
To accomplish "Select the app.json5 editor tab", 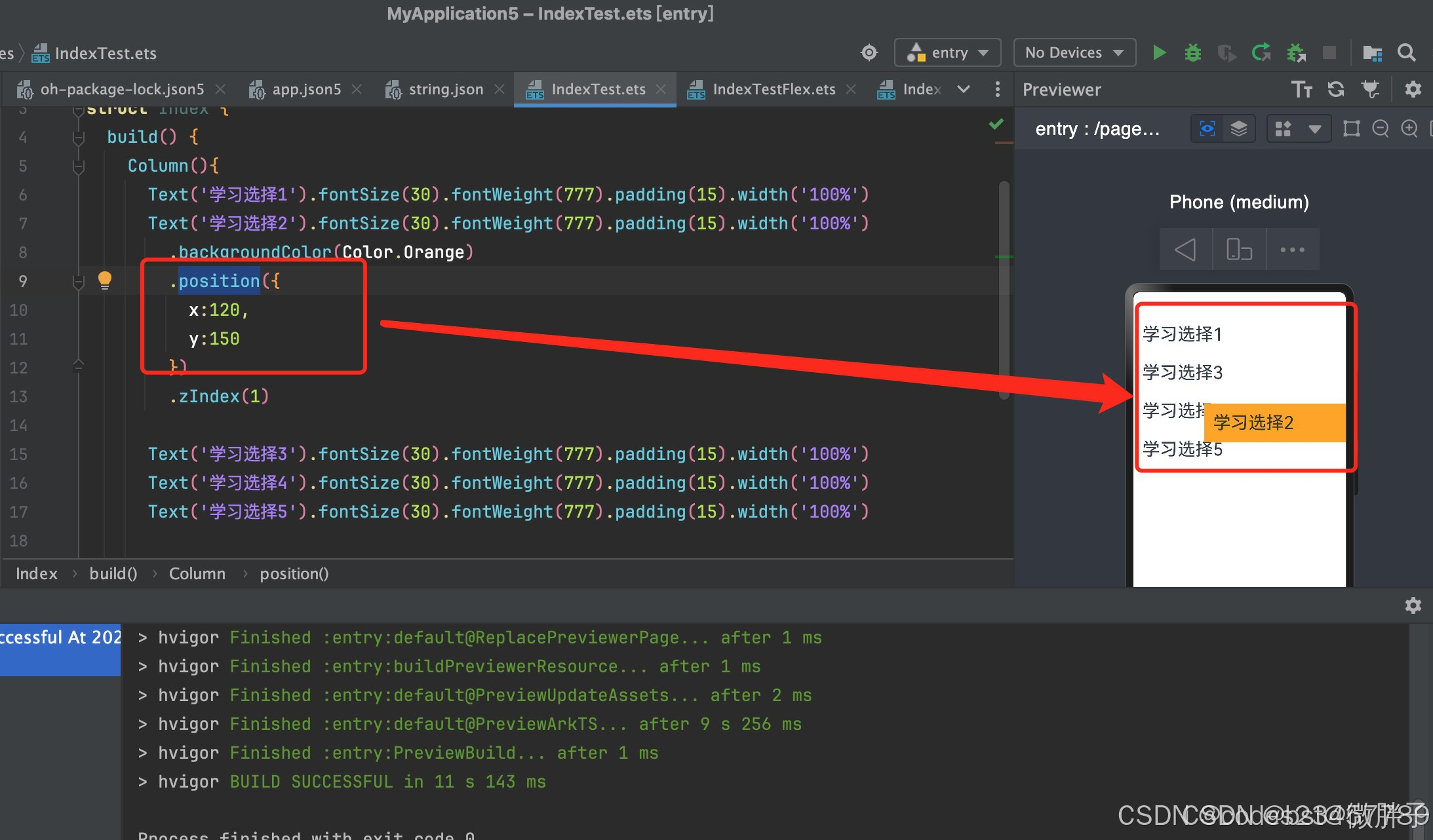I will tap(306, 89).
